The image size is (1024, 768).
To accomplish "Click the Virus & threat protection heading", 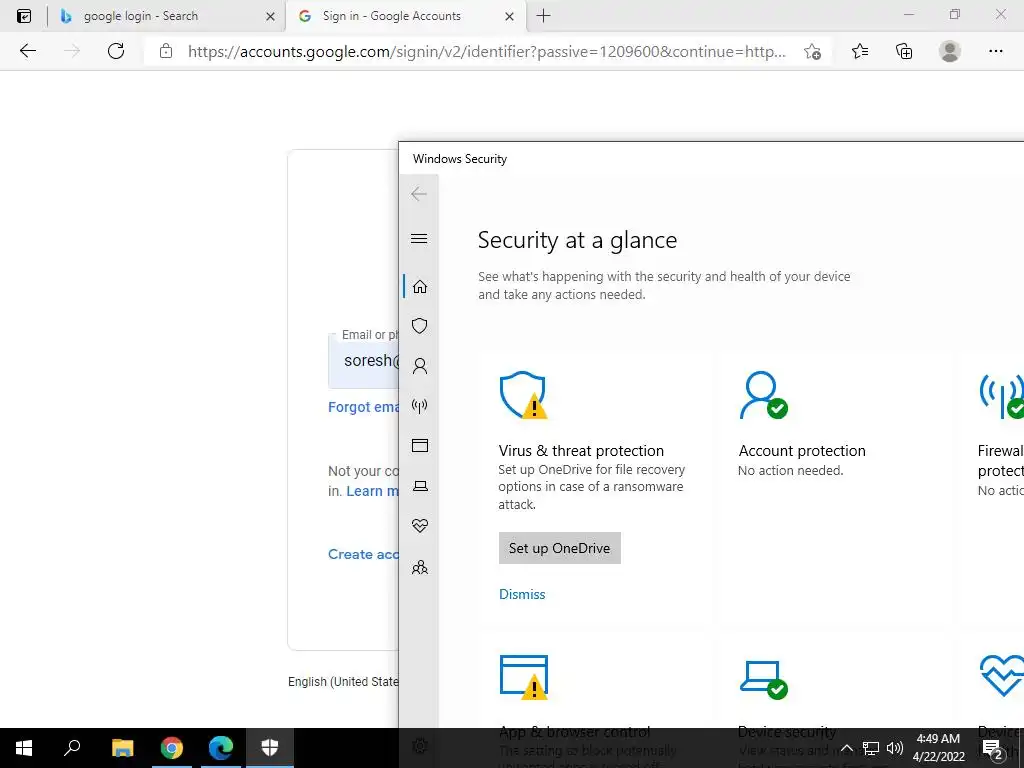I will click(x=581, y=451).
